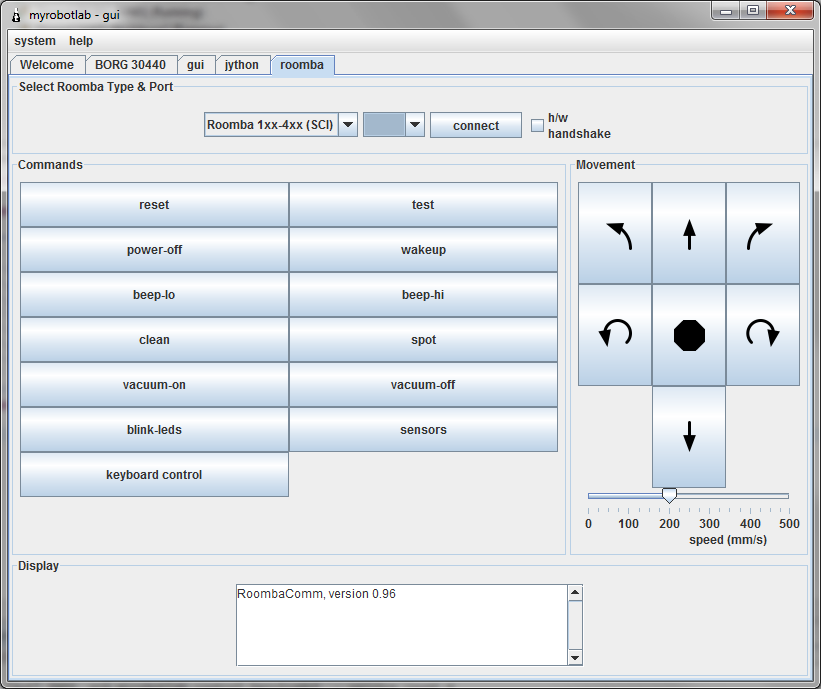The image size is (821, 689).
Task: Click the turn-left forward arrow button
Action: [x=615, y=234]
